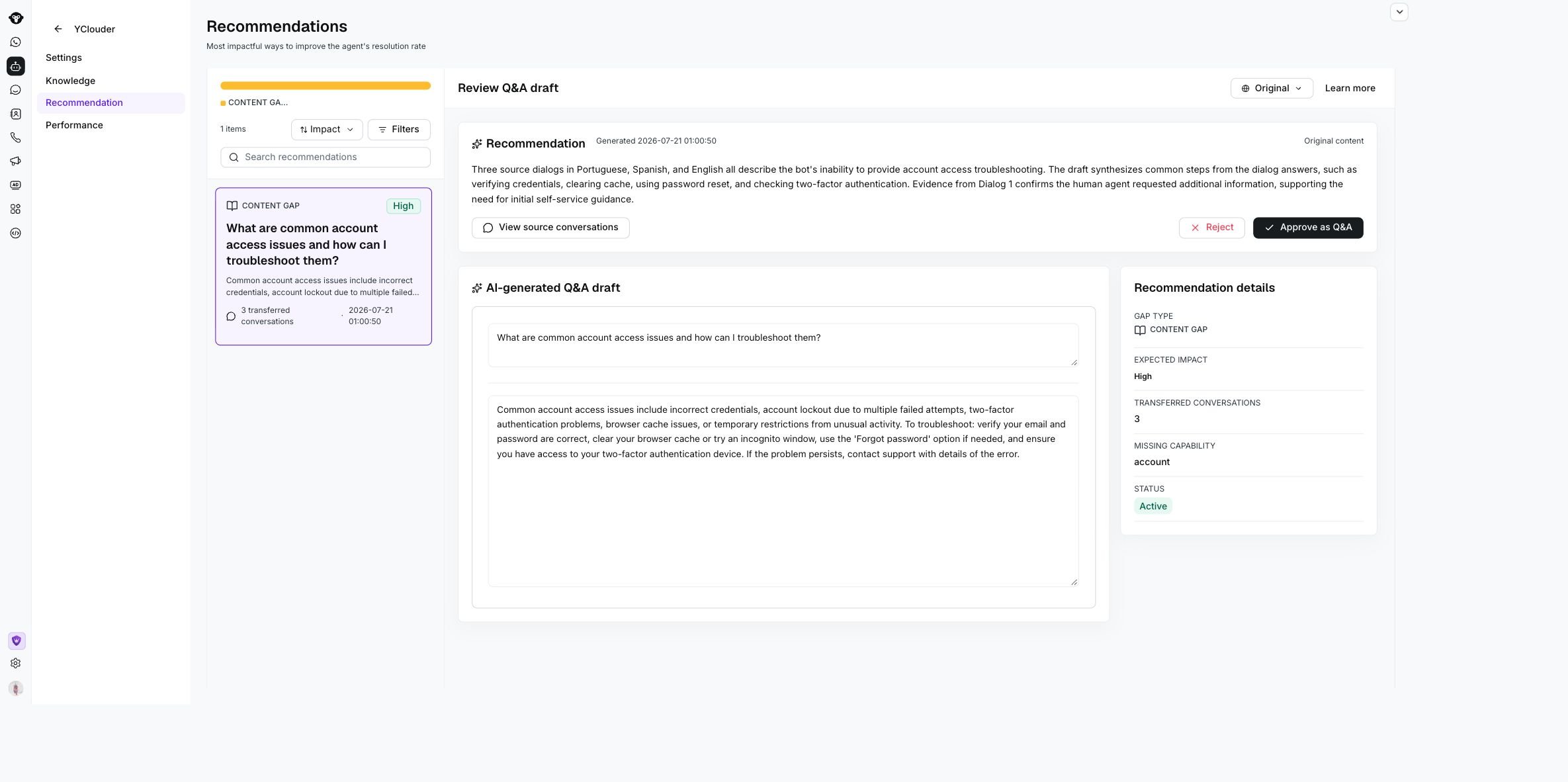The height and width of the screenshot is (782, 1568).
Task: Click the 'account' missing capability value
Action: [x=1151, y=462]
